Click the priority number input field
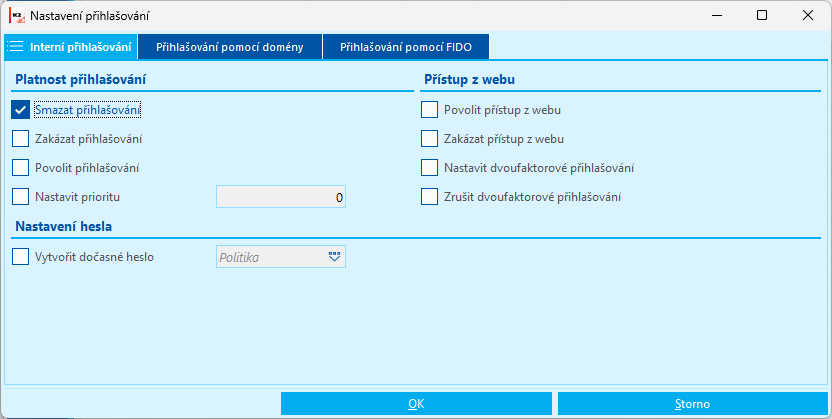Screen dimensions: 832x419 tap(281, 197)
